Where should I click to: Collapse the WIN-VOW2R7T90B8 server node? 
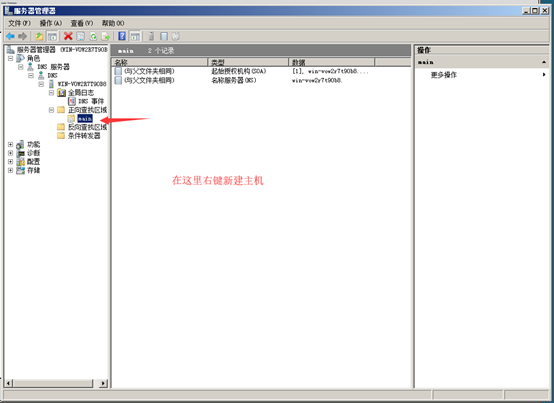[x=41, y=84]
